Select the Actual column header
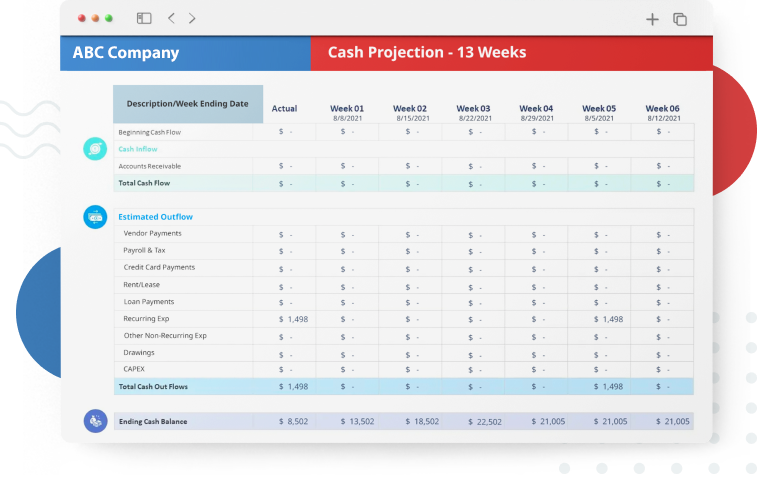 [284, 109]
